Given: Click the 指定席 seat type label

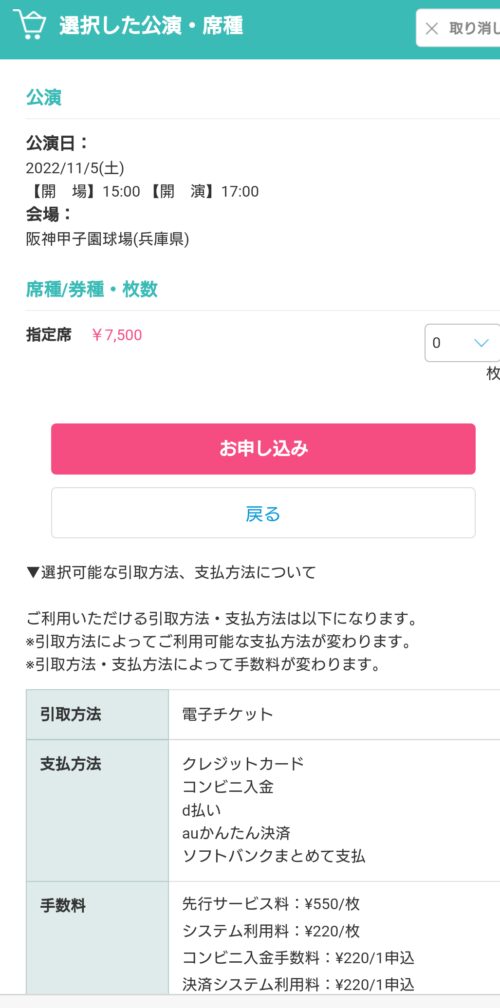Looking at the screenshot, I should pyautogui.click(x=49, y=335).
